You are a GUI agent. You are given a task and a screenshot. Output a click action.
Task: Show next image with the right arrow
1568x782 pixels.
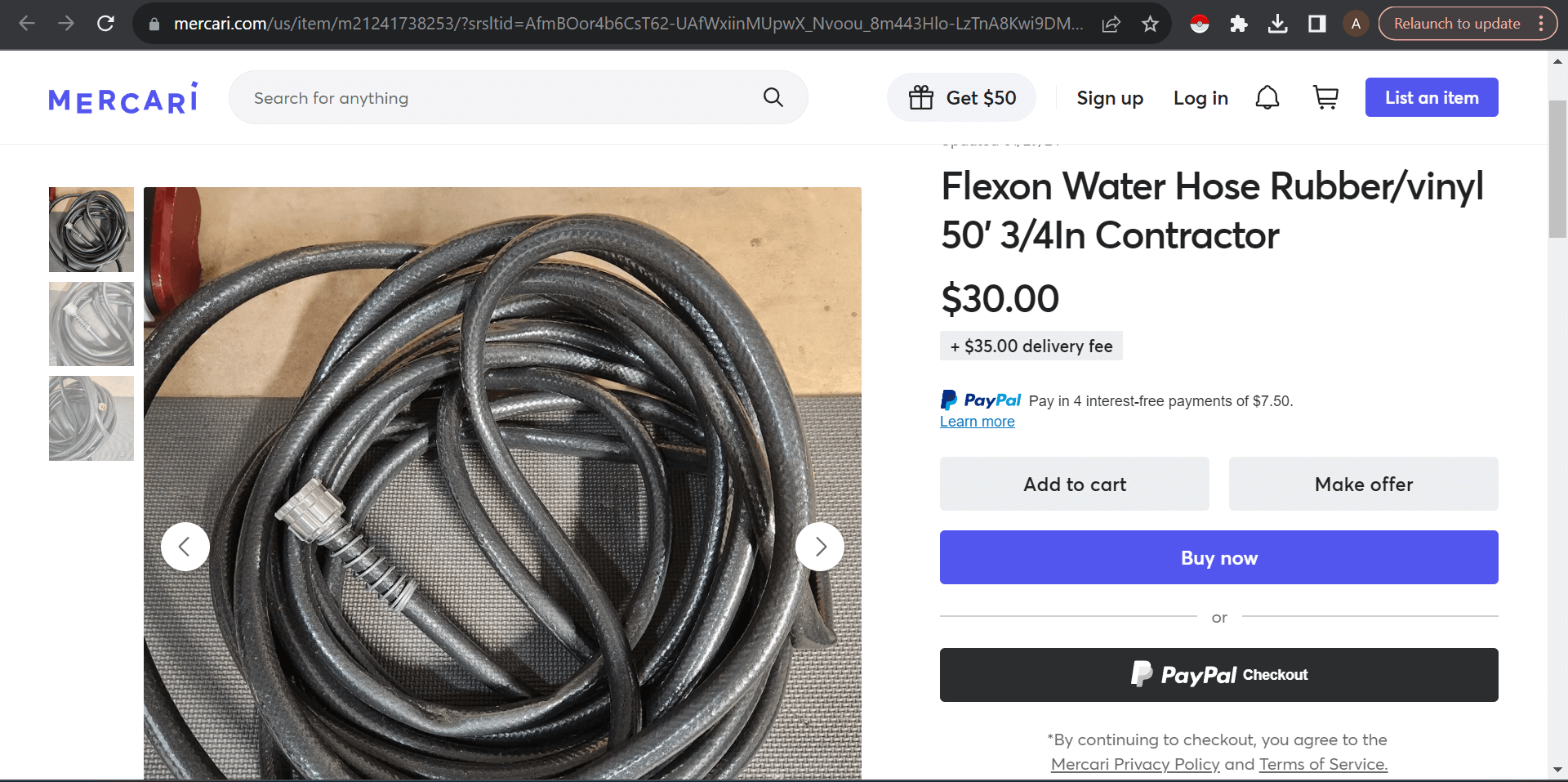pos(821,546)
